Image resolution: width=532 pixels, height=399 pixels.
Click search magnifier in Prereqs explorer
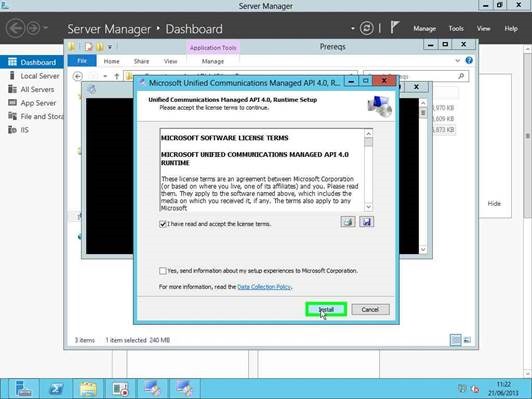(x=461, y=76)
